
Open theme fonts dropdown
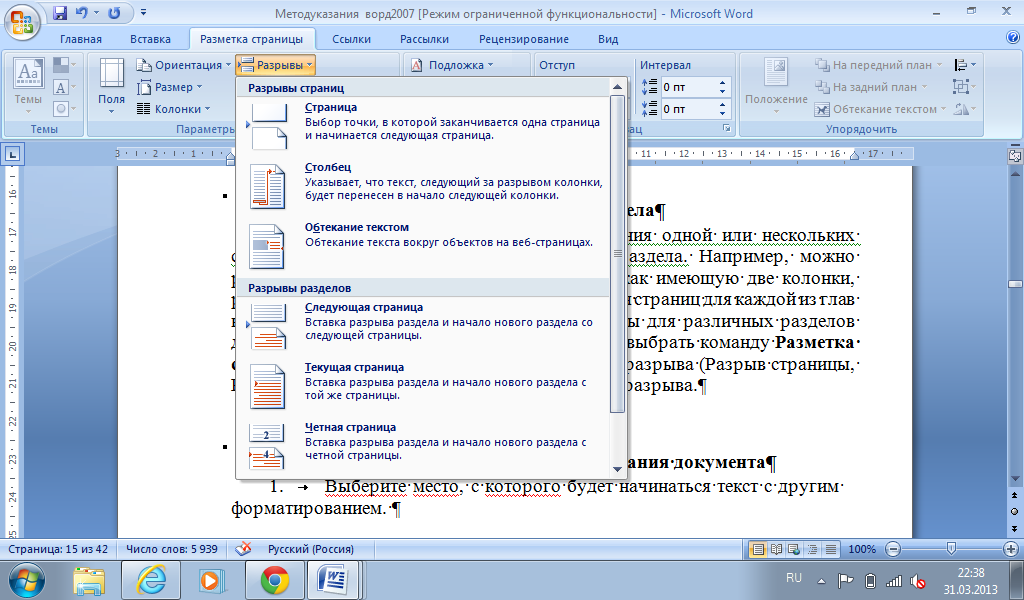tap(64, 87)
